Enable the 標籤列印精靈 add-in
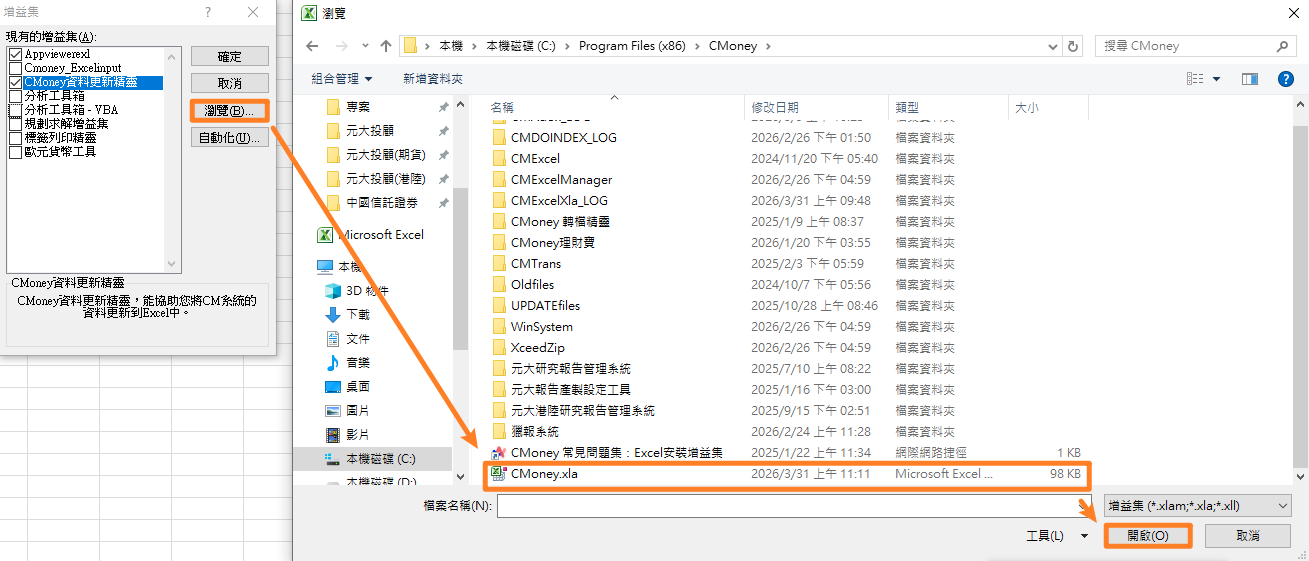Screen dimensions: 1309x561 [x=15, y=138]
